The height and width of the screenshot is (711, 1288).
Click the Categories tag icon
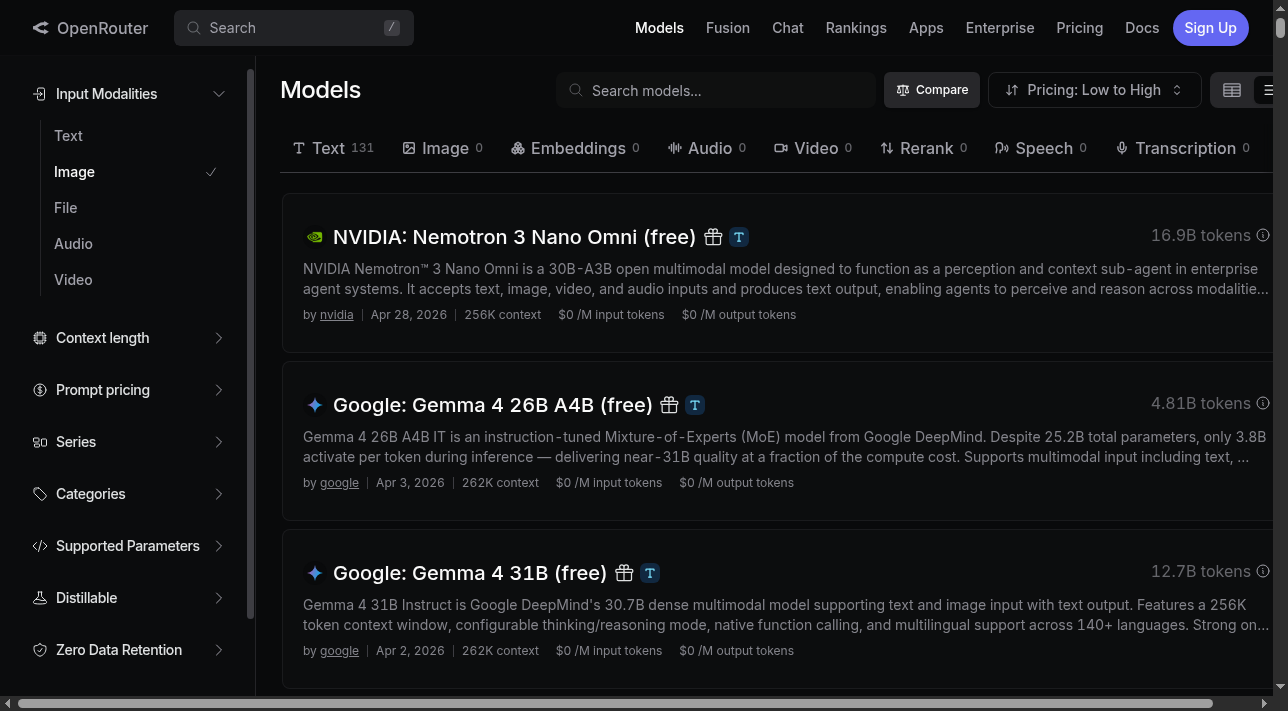pos(40,494)
